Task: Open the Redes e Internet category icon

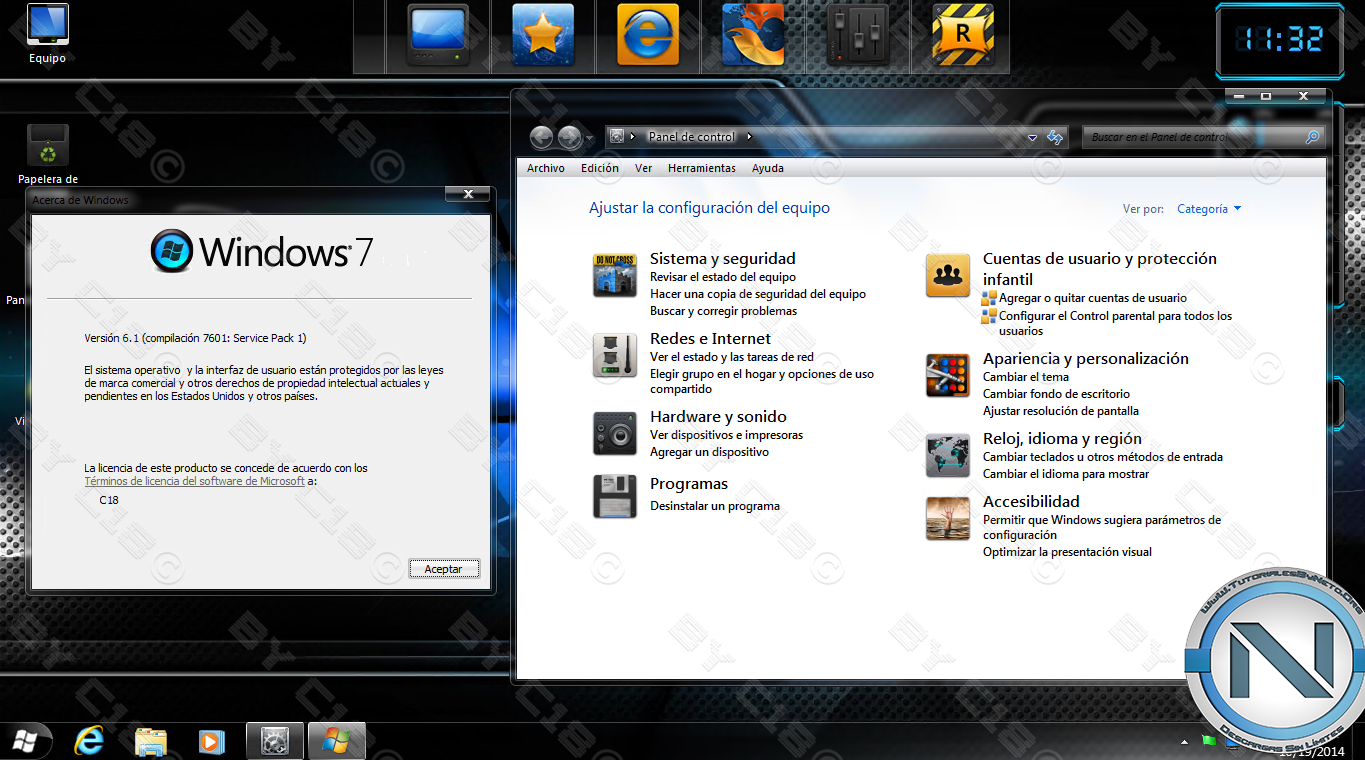Action: (x=615, y=355)
